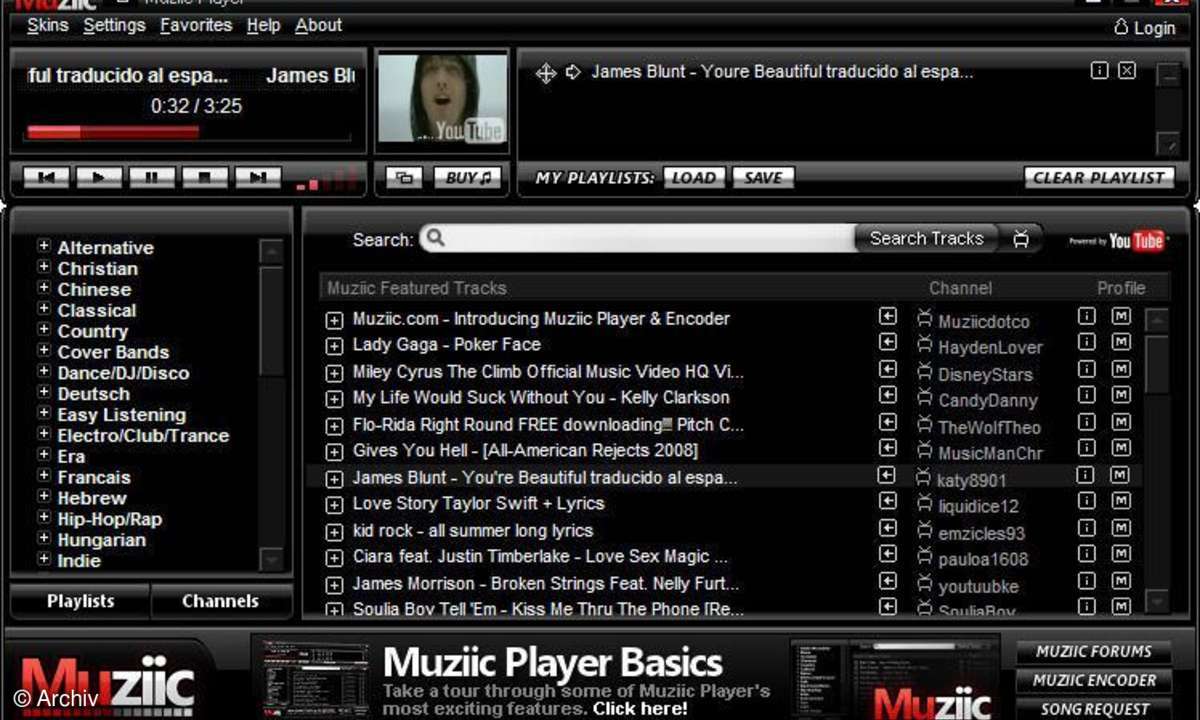Start playback with the play button
The width and height of the screenshot is (1200, 720).
pyautogui.click(x=99, y=178)
